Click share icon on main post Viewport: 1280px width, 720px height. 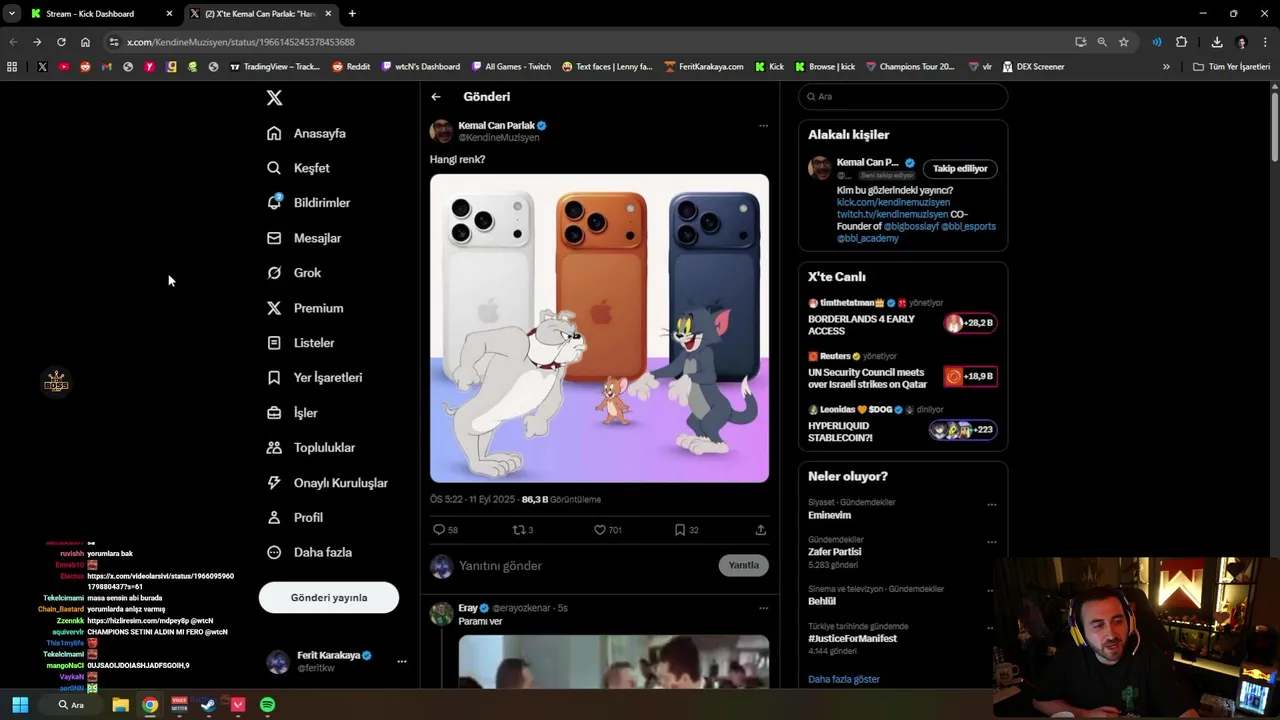tap(760, 530)
